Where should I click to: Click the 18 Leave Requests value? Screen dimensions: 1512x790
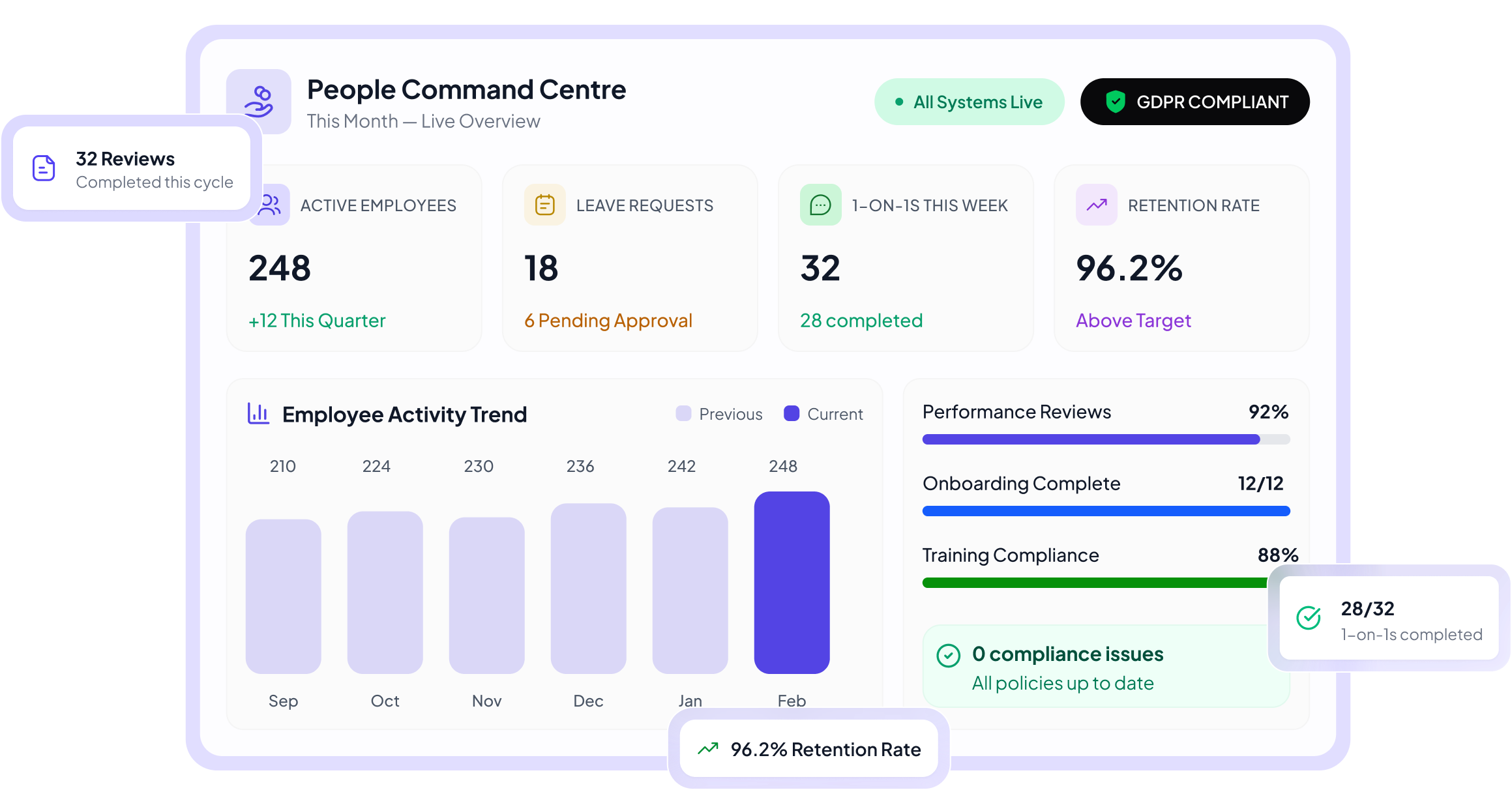[541, 268]
